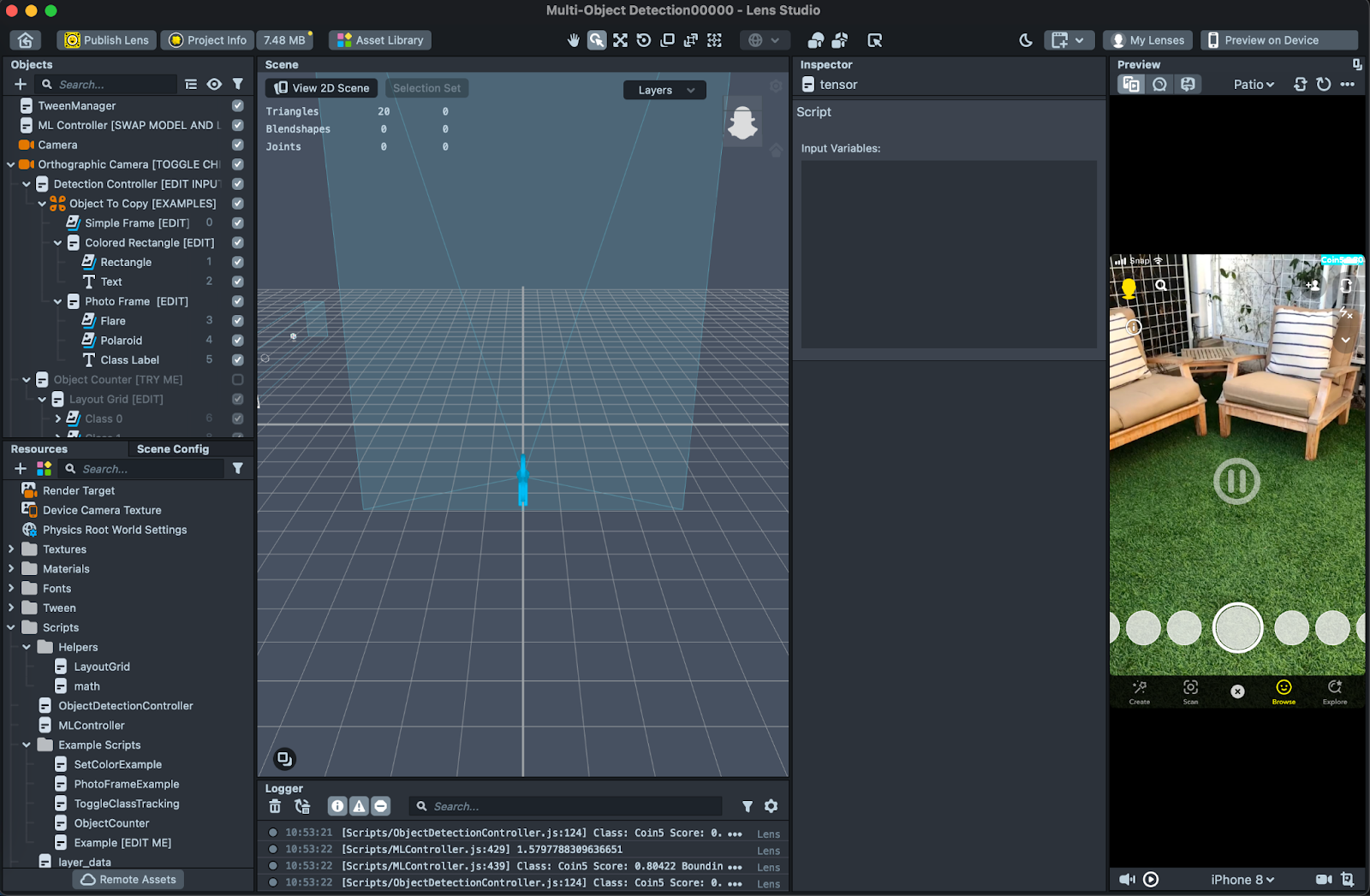1370x896 pixels.
Task: Click the Publish Lens button
Action: click(x=106, y=40)
